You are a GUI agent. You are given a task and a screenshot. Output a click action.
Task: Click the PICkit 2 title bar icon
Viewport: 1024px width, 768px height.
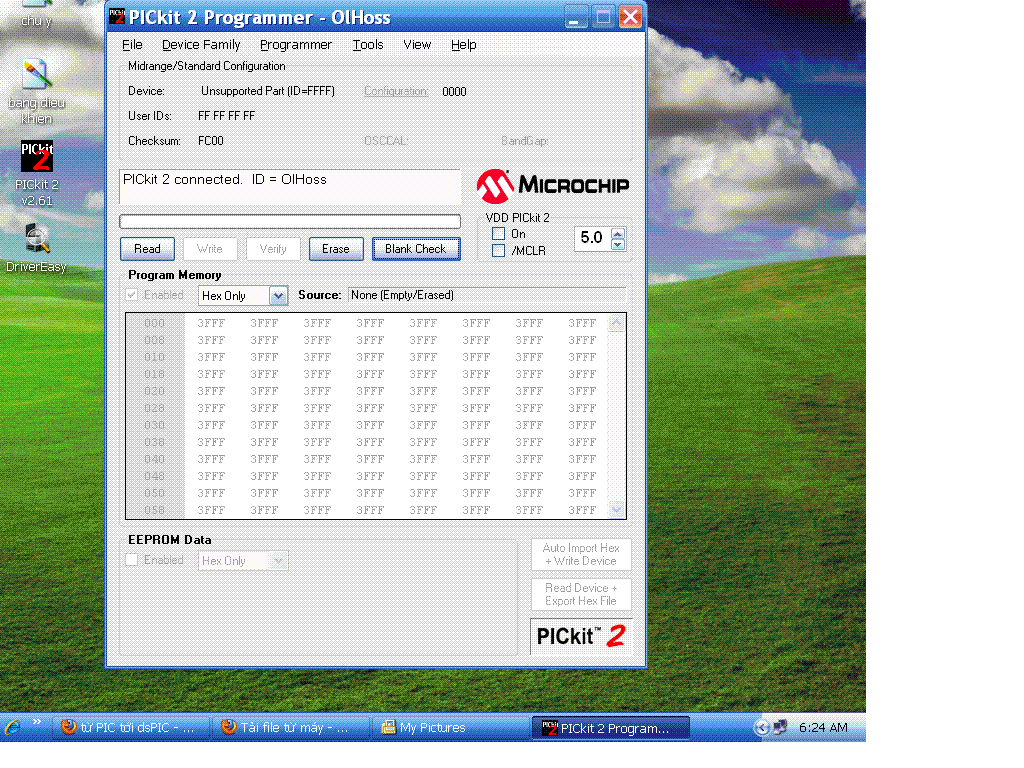(x=117, y=16)
